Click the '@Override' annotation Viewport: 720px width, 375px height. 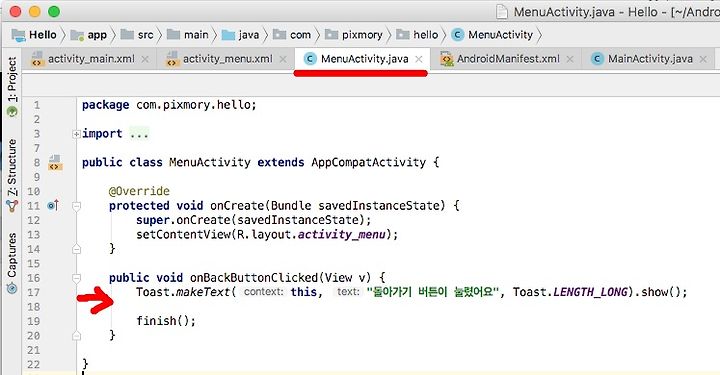[x=139, y=191]
